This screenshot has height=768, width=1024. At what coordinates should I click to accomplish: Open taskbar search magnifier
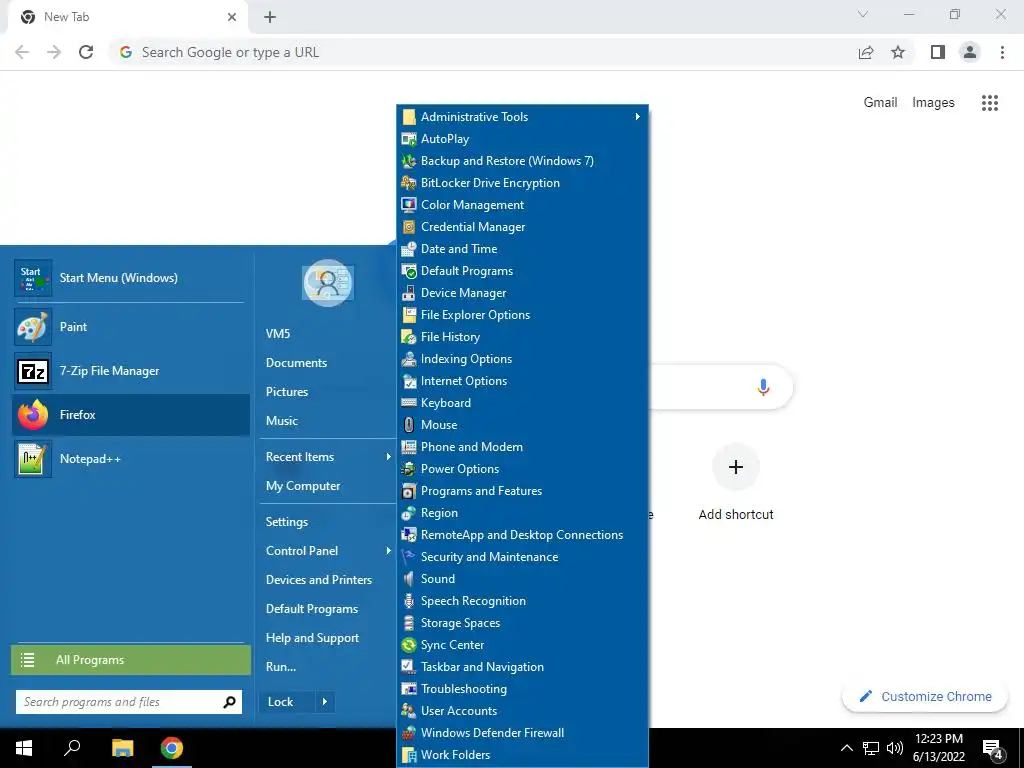[x=72, y=748]
